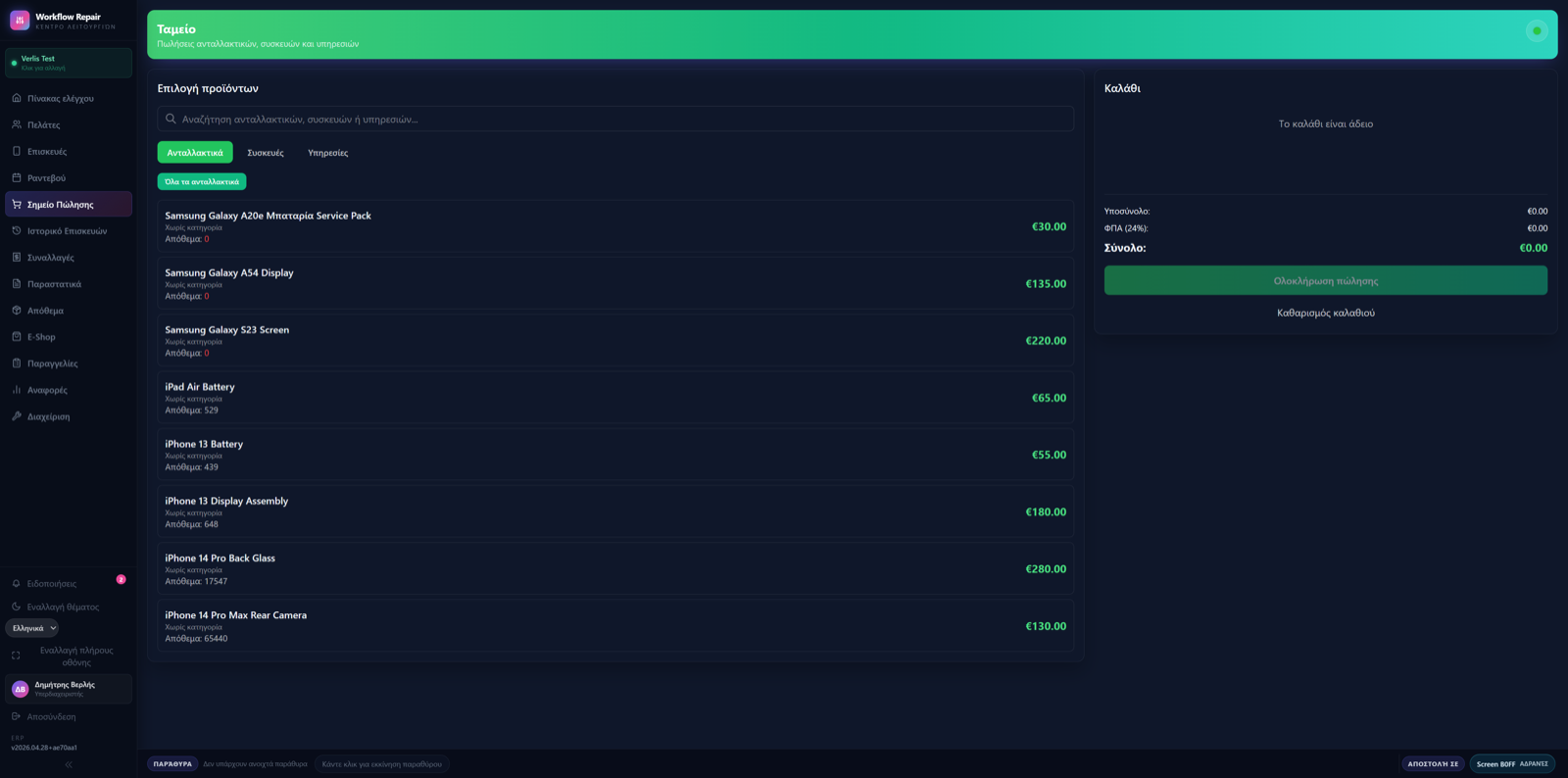Screen dimensions: 1568x778
Task: Open Ραντεβού calendar icon in sidebar
Action: 17,177
